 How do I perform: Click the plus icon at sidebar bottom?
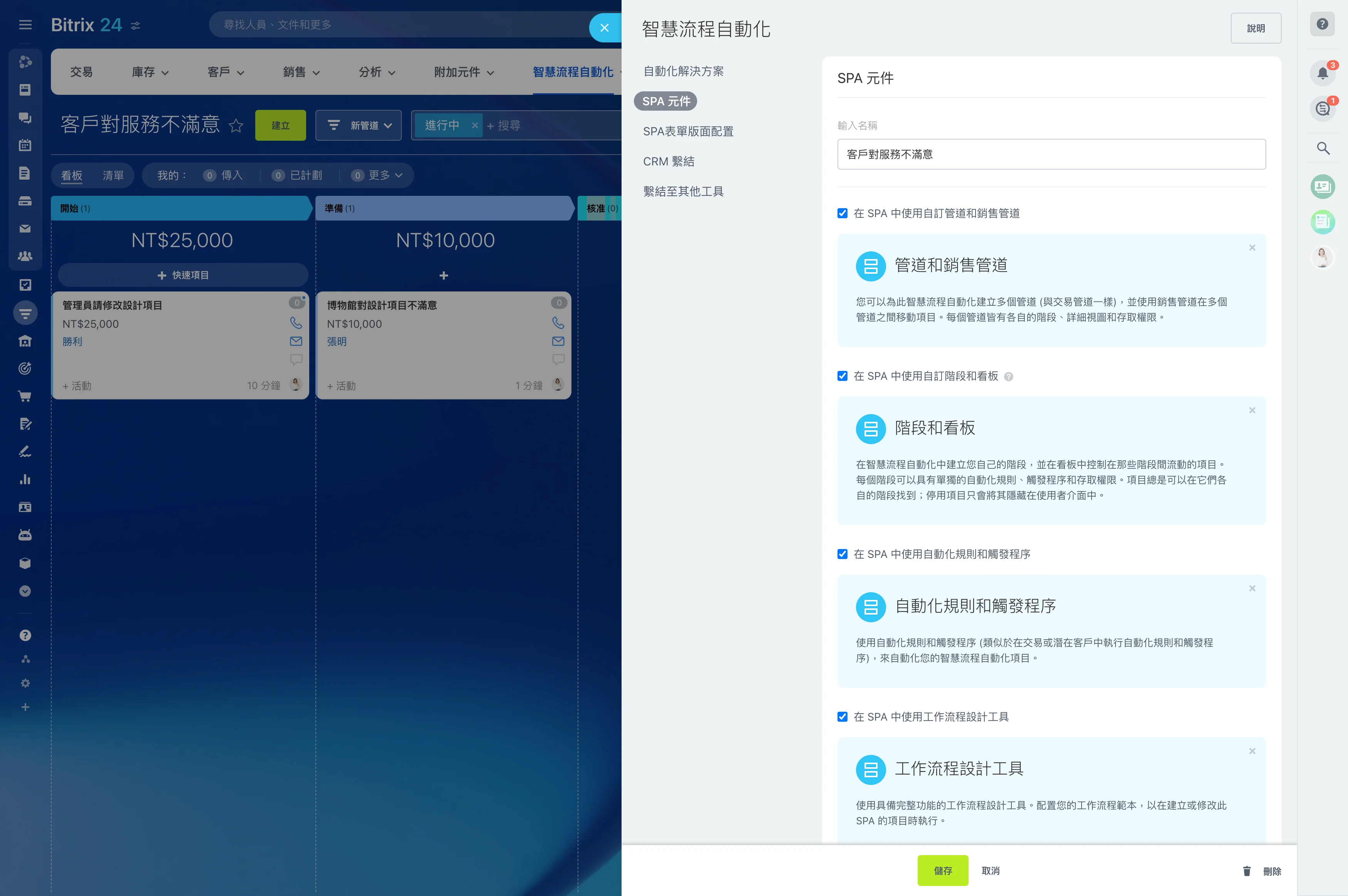pos(25,707)
